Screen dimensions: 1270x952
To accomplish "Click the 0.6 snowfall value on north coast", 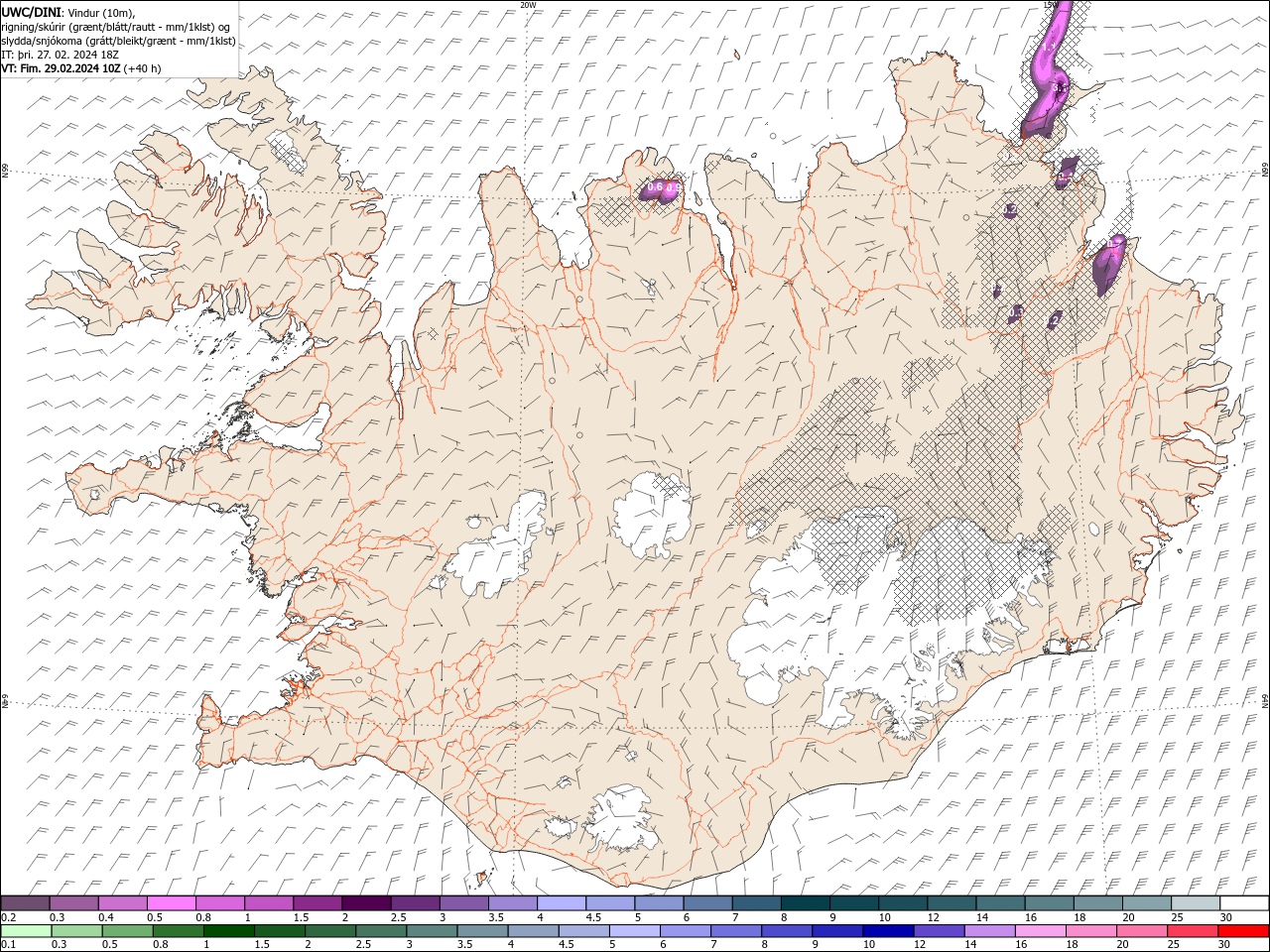I will pyautogui.click(x=655, y=186).
